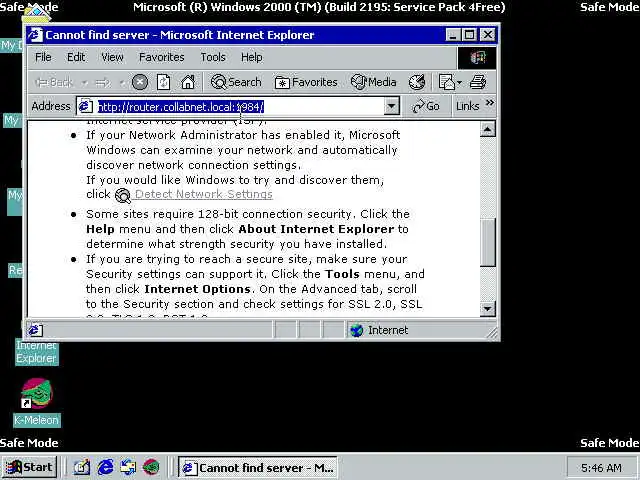Screen dimensions: 640x480
Task: Click the status bar page icon
Action: pyautogui.click(x=35, y=330)
